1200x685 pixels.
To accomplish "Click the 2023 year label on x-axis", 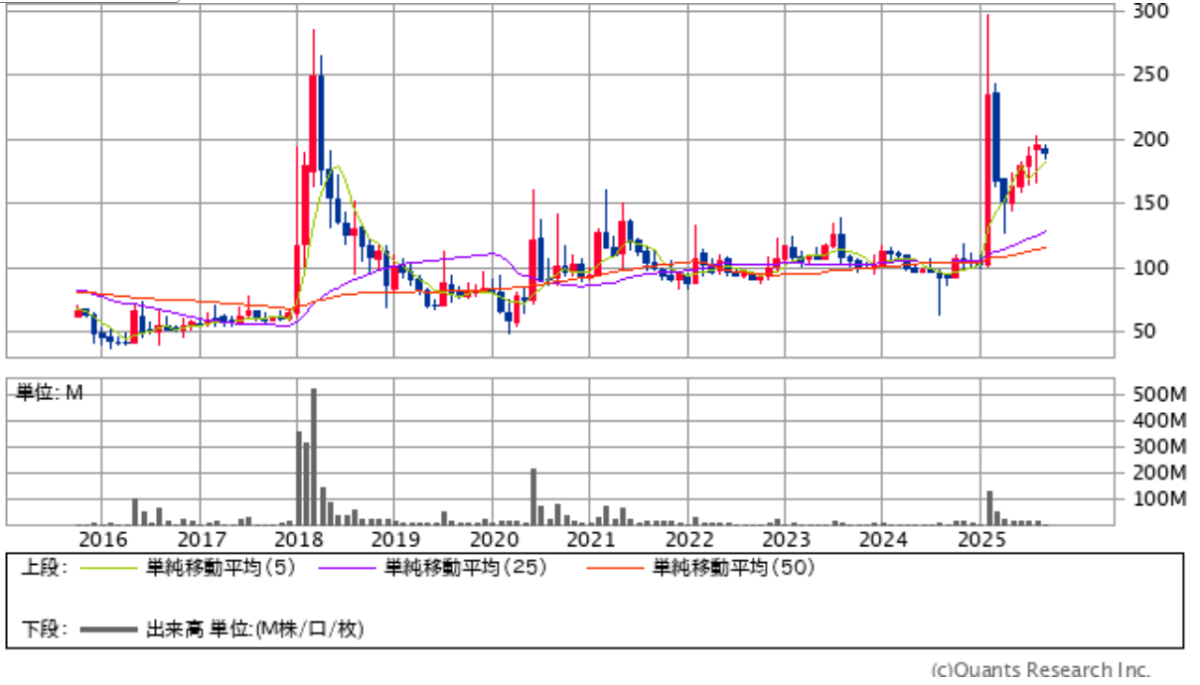I will (785, 540).
